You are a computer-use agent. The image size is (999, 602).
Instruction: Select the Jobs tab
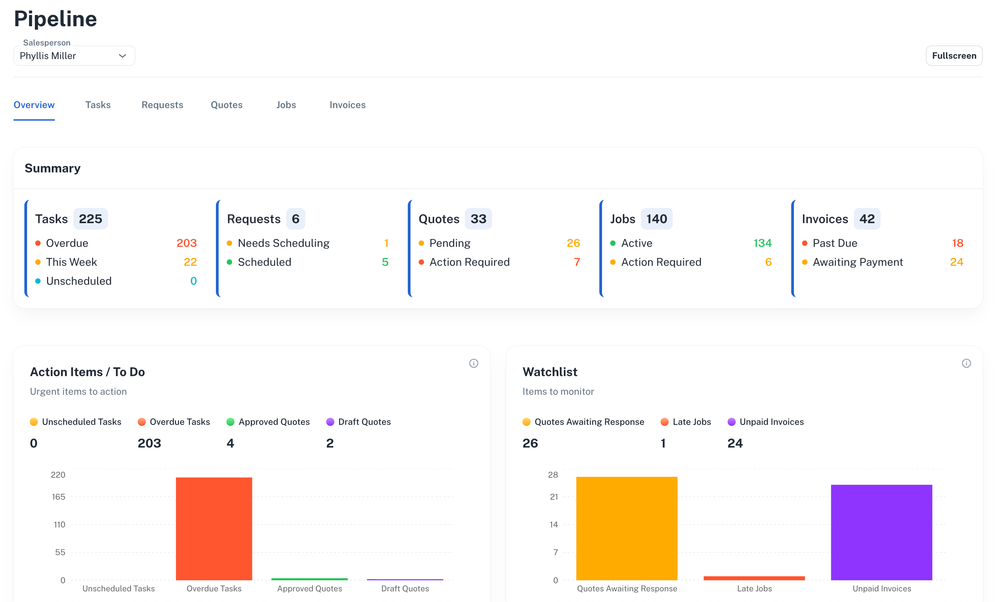pos(286,105)
